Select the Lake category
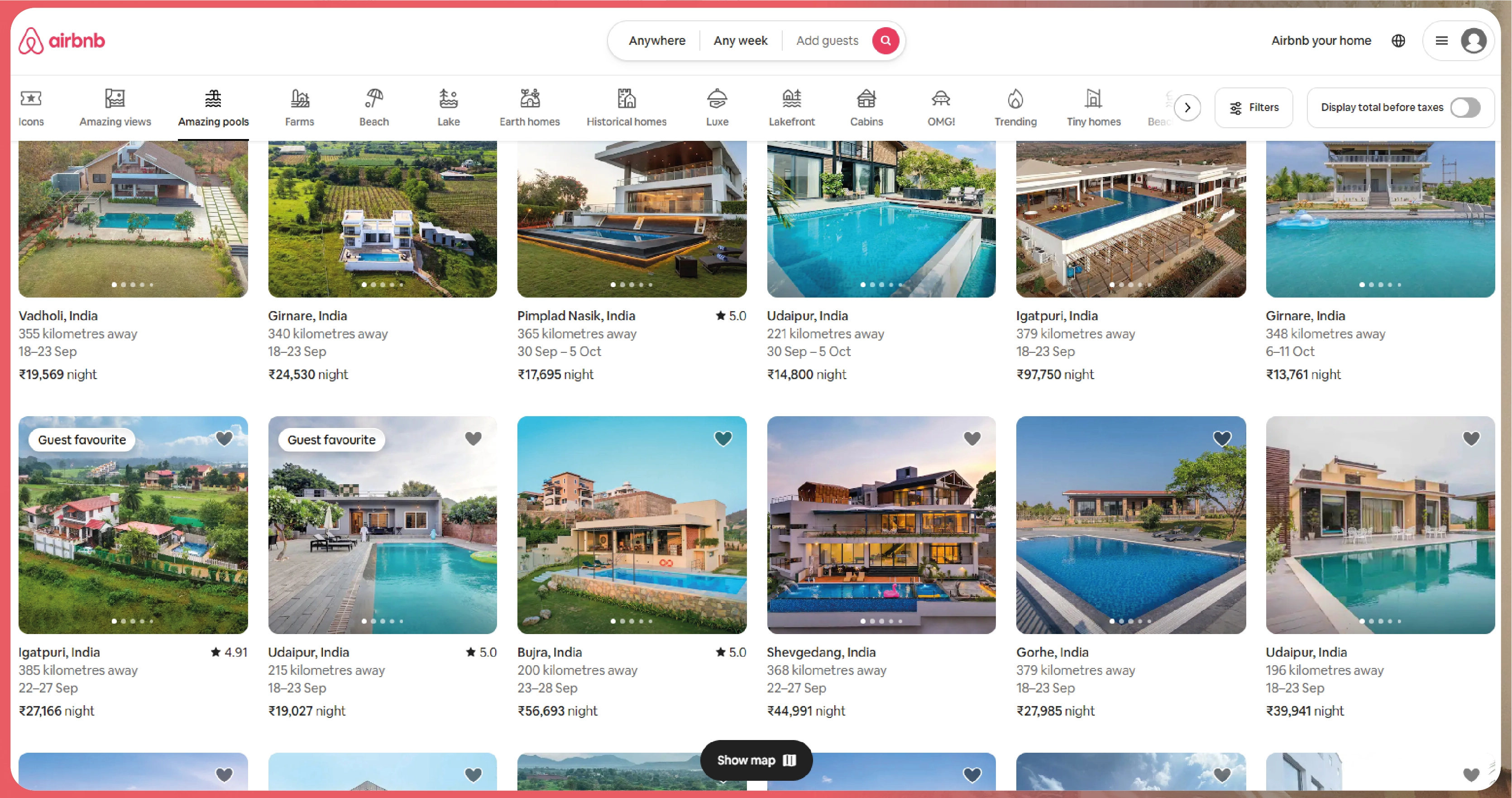1512x798 pixels. coord(449,108)
